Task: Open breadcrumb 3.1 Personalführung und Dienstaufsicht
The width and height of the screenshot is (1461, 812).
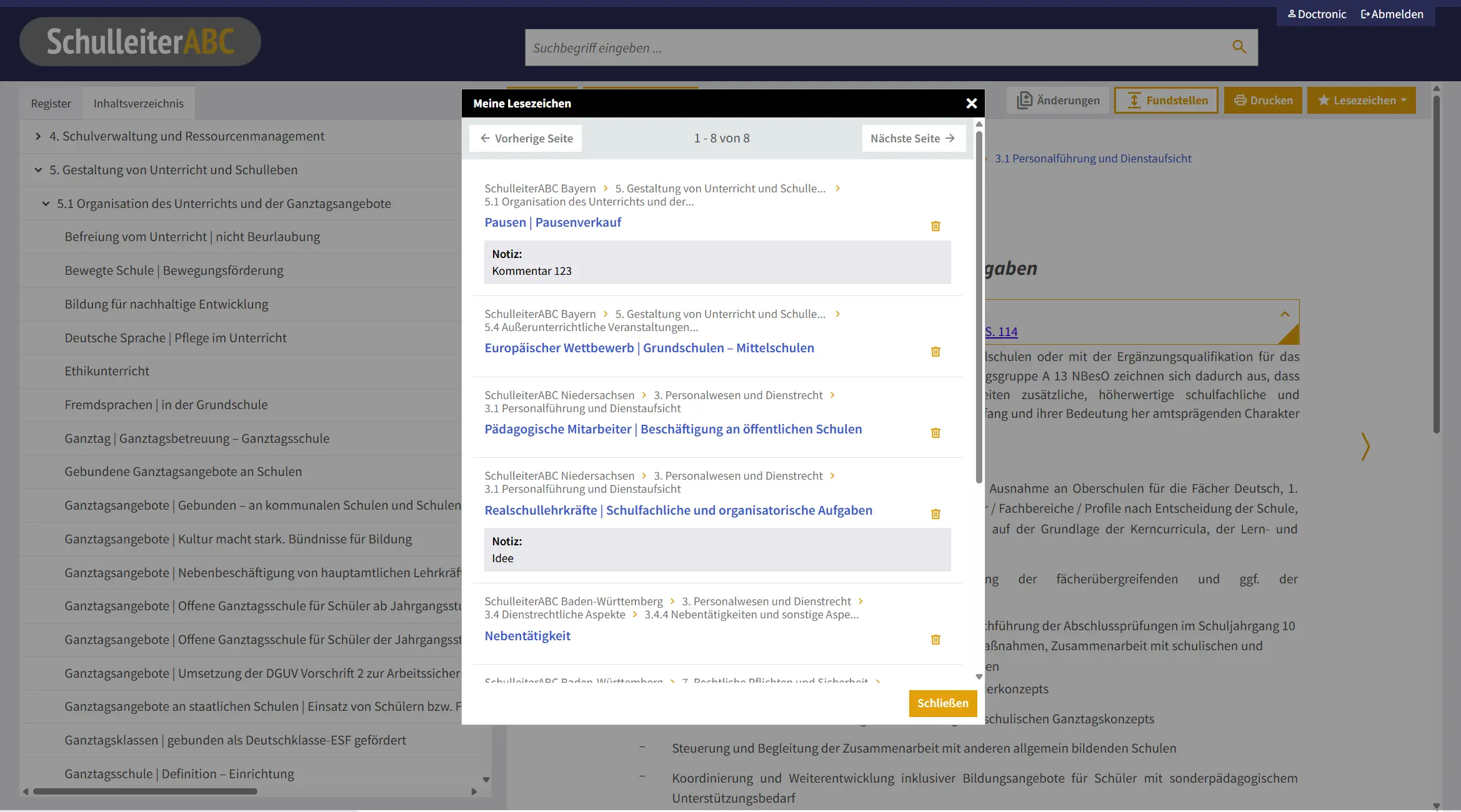Action: pos(1093,159)
